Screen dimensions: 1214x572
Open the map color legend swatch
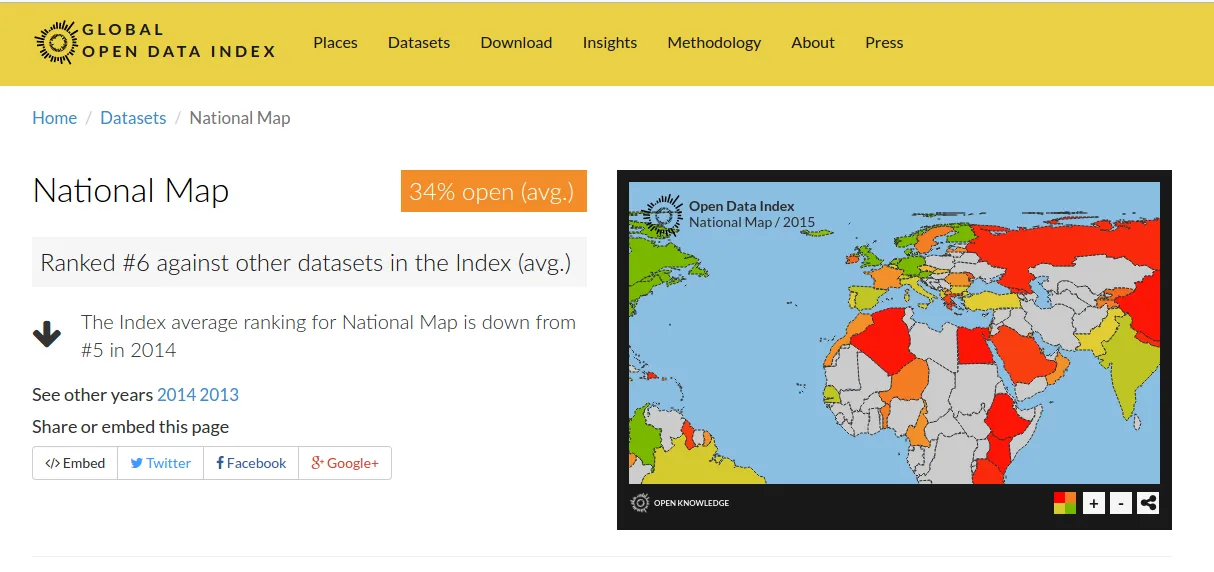(x=1065, y=503)
